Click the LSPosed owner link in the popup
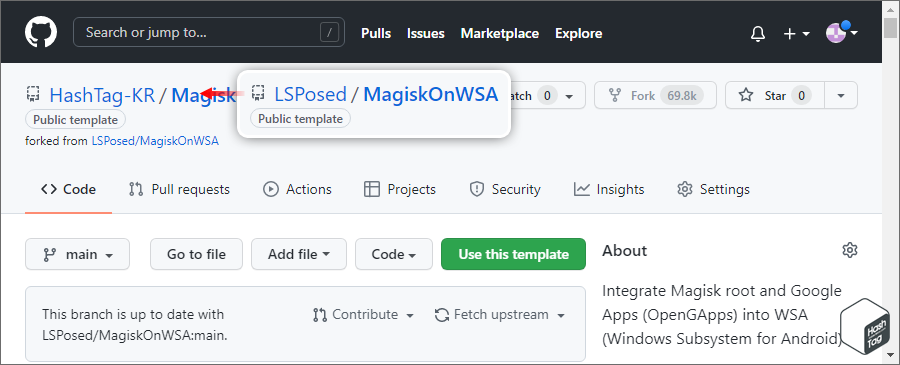This screenshot has width=900, height=365. (311, 94)
